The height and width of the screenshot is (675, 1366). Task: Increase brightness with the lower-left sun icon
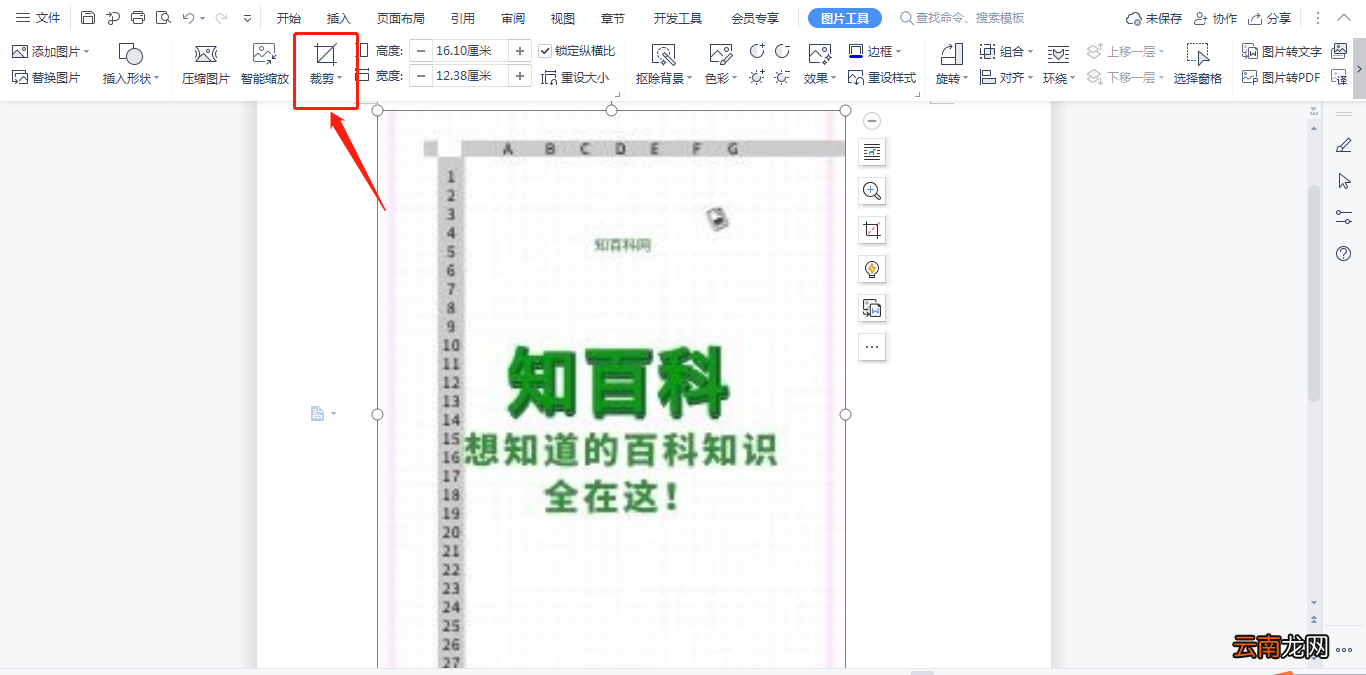(x=757, y=77)
